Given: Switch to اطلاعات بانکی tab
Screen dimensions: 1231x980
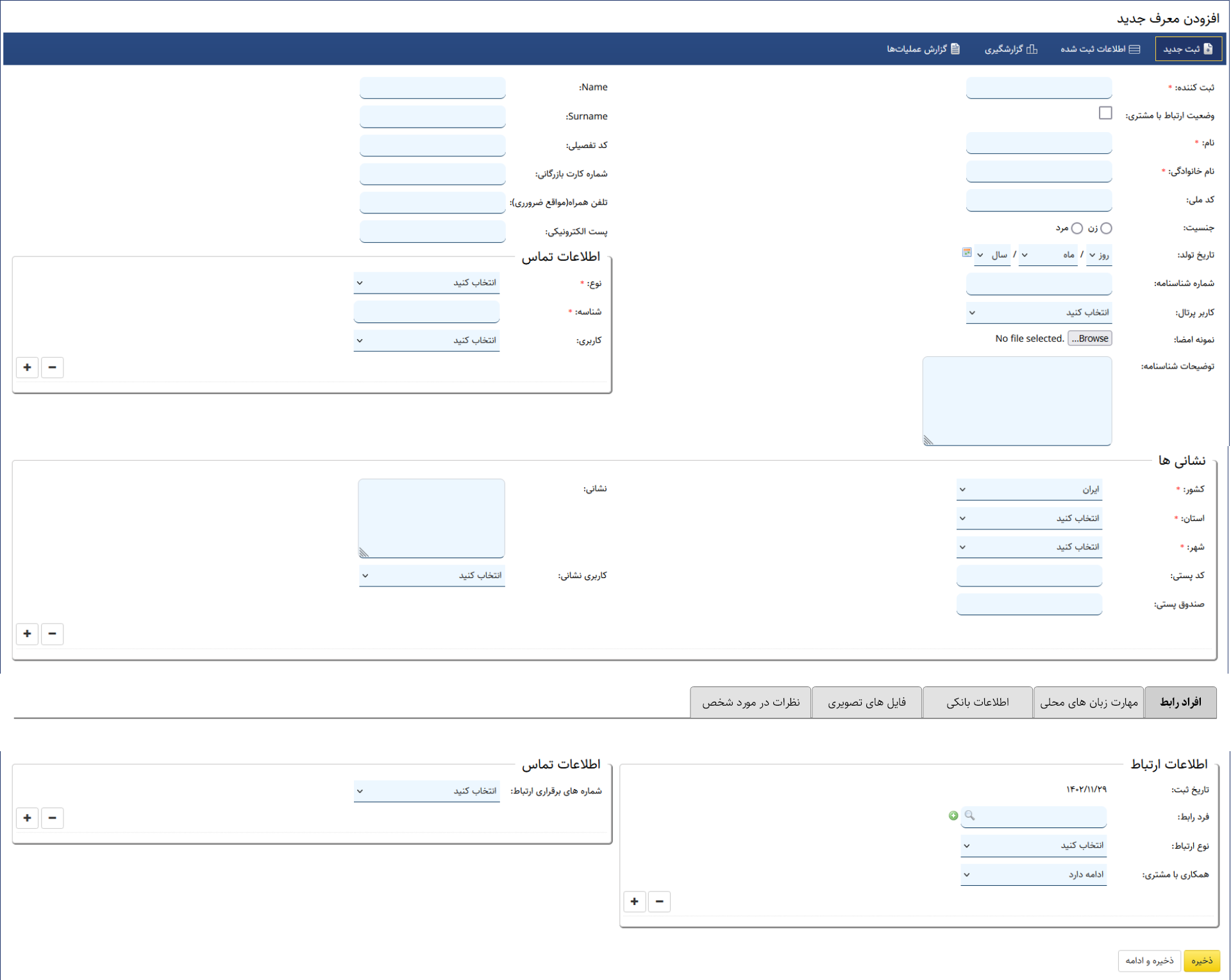Looking at the screenshot, I should coord(978,702).
